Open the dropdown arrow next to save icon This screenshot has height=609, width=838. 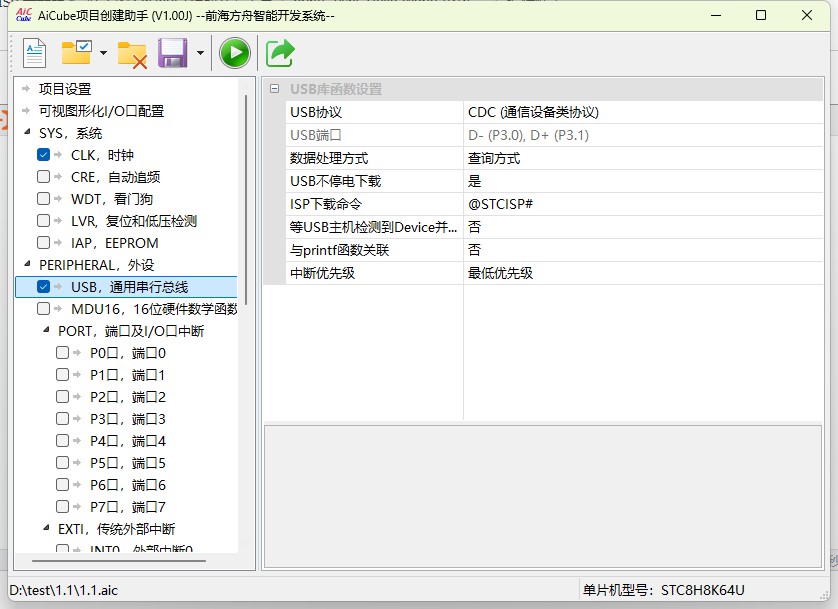(200, 54)
